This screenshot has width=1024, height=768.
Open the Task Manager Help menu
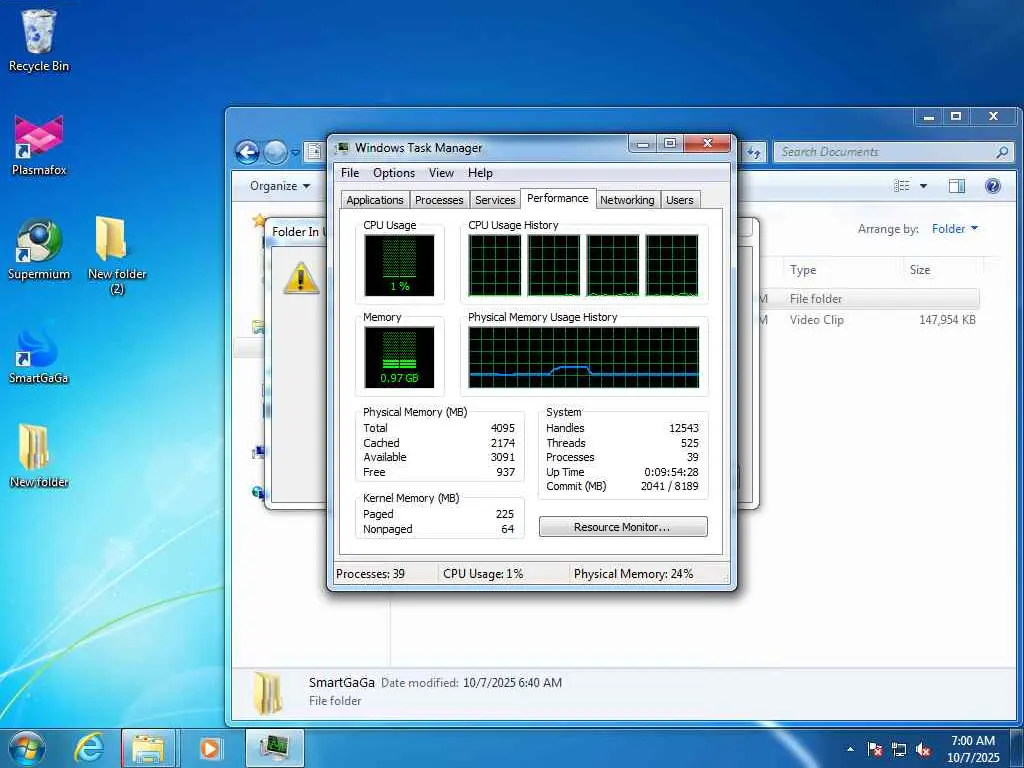480,173
